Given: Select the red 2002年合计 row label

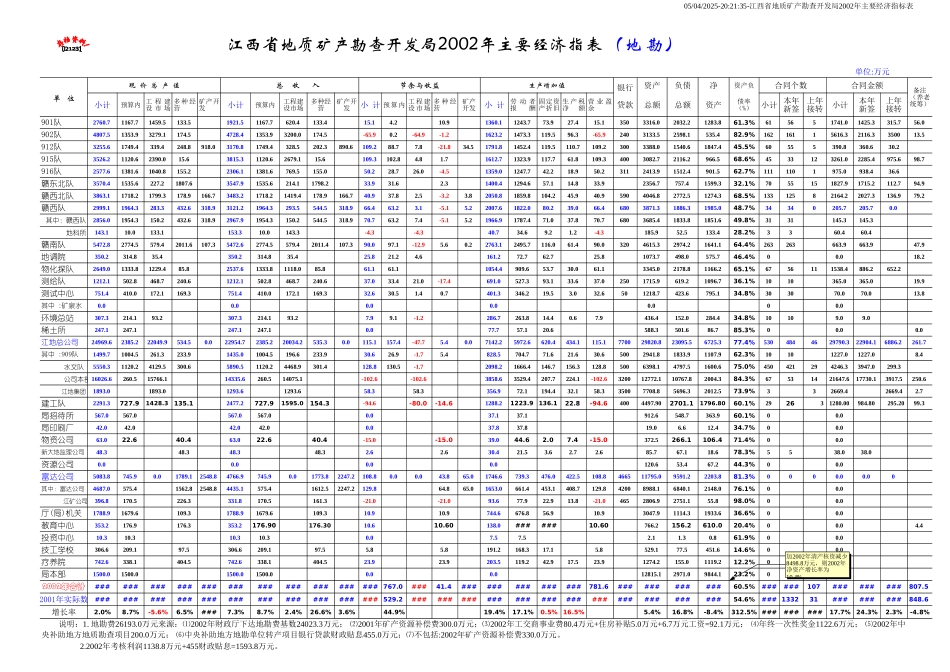Looking at the screenshot, I should click(64, 587).
